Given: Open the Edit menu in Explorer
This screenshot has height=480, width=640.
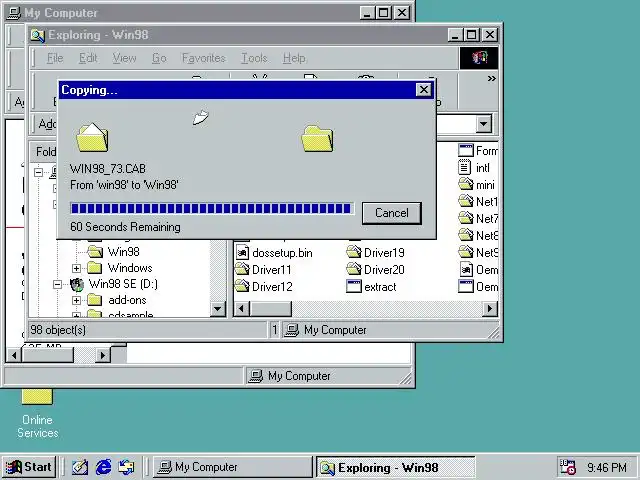Looking at the screenshot, I should 88,58.
